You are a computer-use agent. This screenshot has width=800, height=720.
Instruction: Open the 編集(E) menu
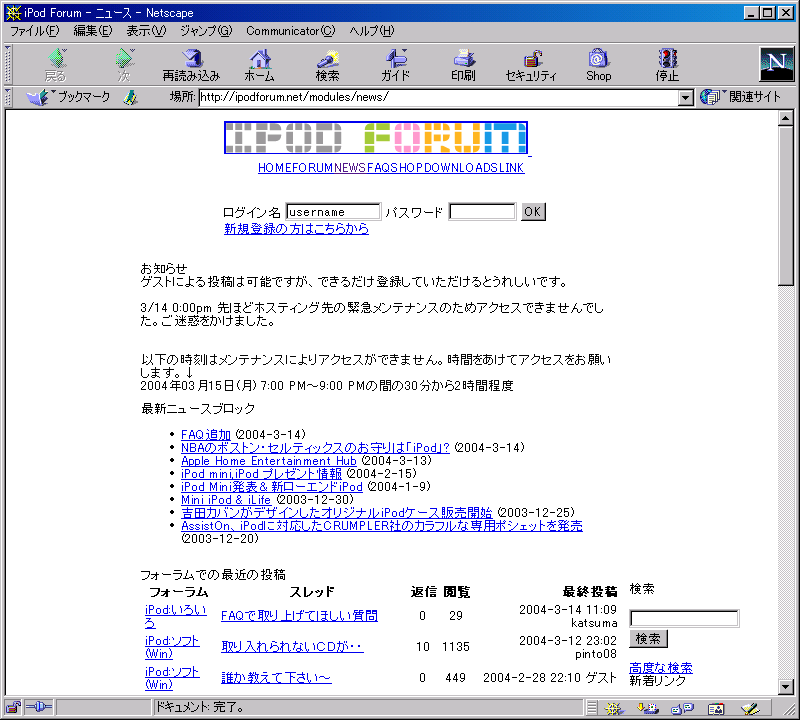[92, 31]
